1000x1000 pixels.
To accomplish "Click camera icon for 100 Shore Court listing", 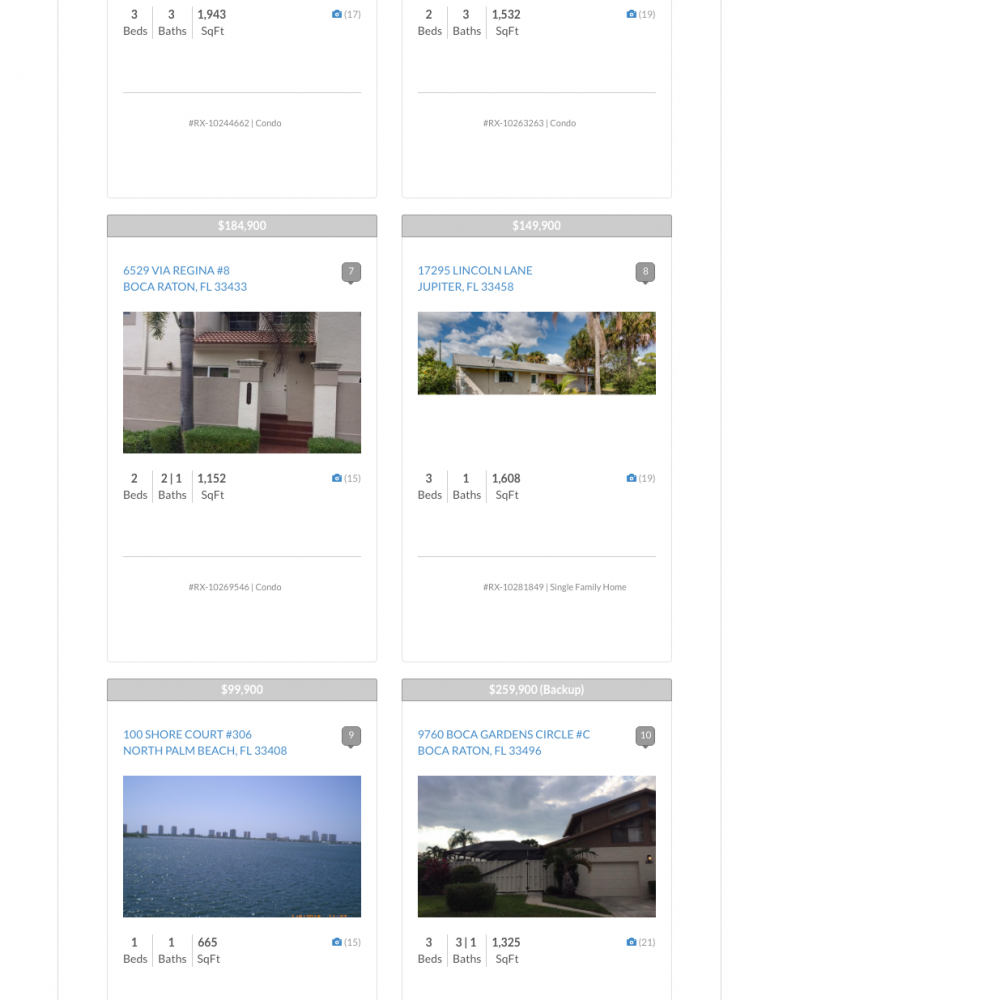I will (x=337, y=942).
